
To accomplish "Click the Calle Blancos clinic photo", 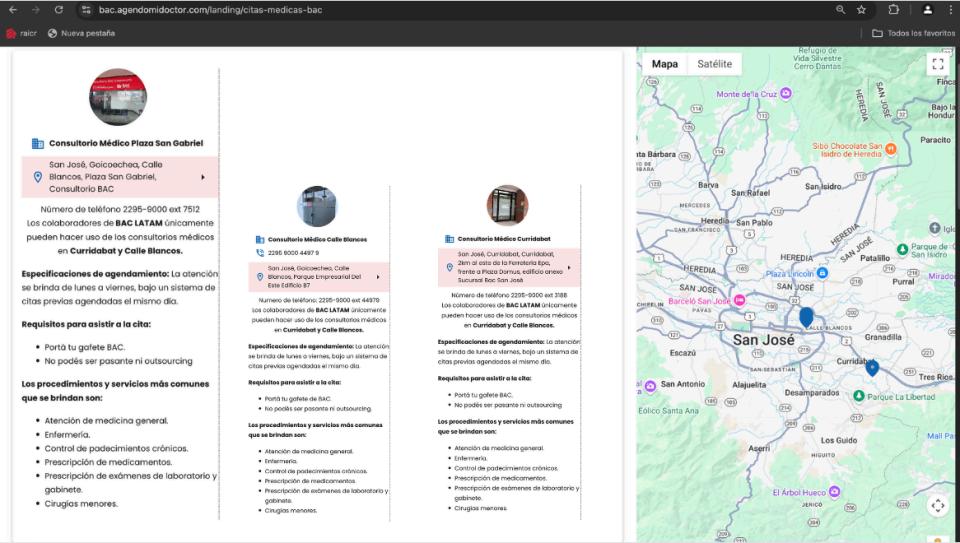I will (x=317, y=206).
